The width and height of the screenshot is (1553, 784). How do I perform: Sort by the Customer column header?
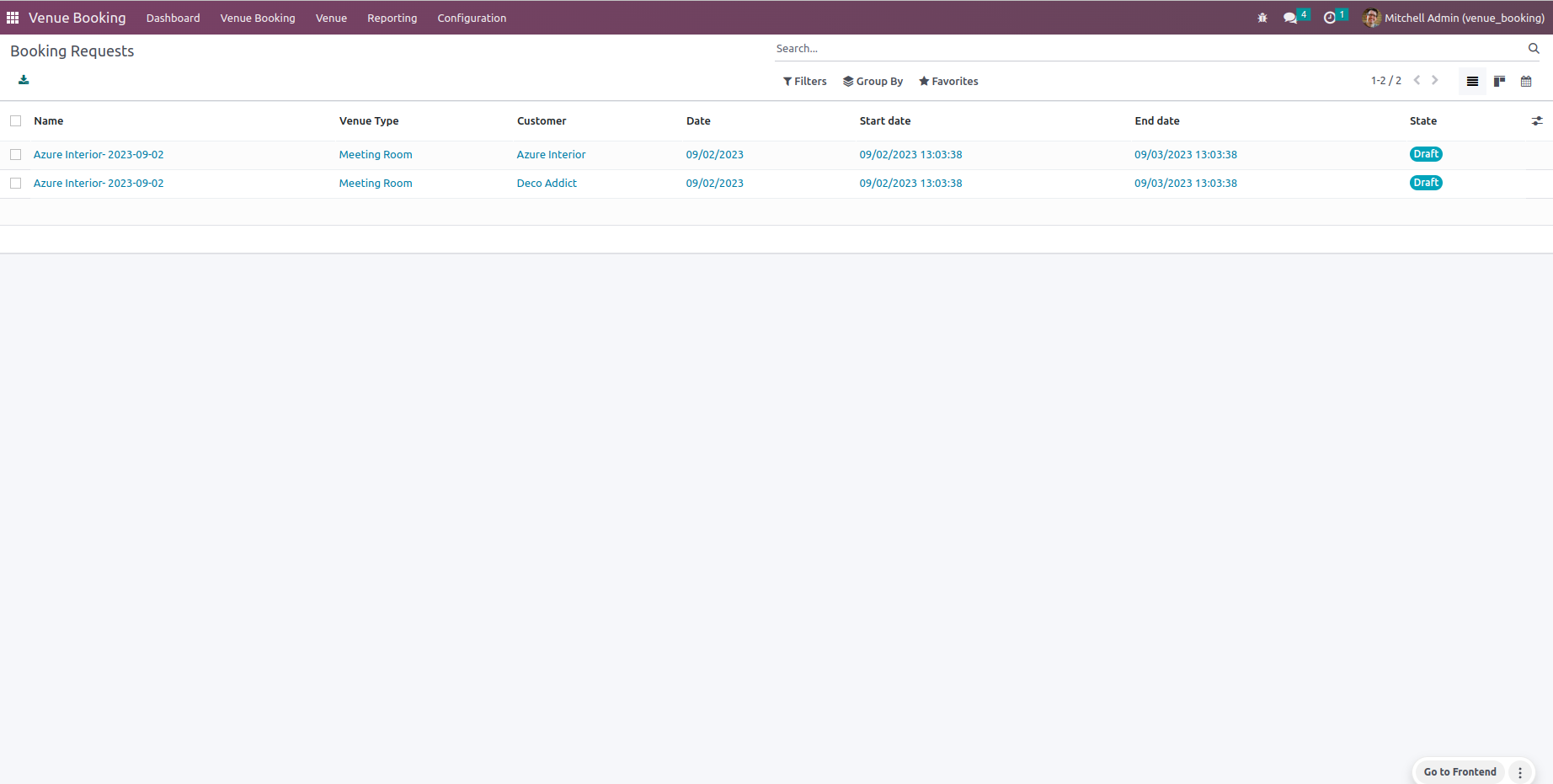click(542, 121)
